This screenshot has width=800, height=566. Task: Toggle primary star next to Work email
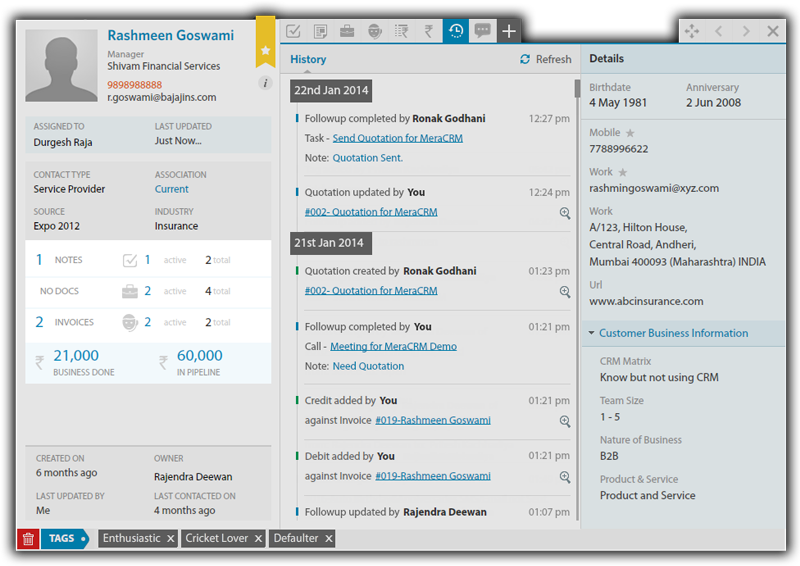(623, 172)
